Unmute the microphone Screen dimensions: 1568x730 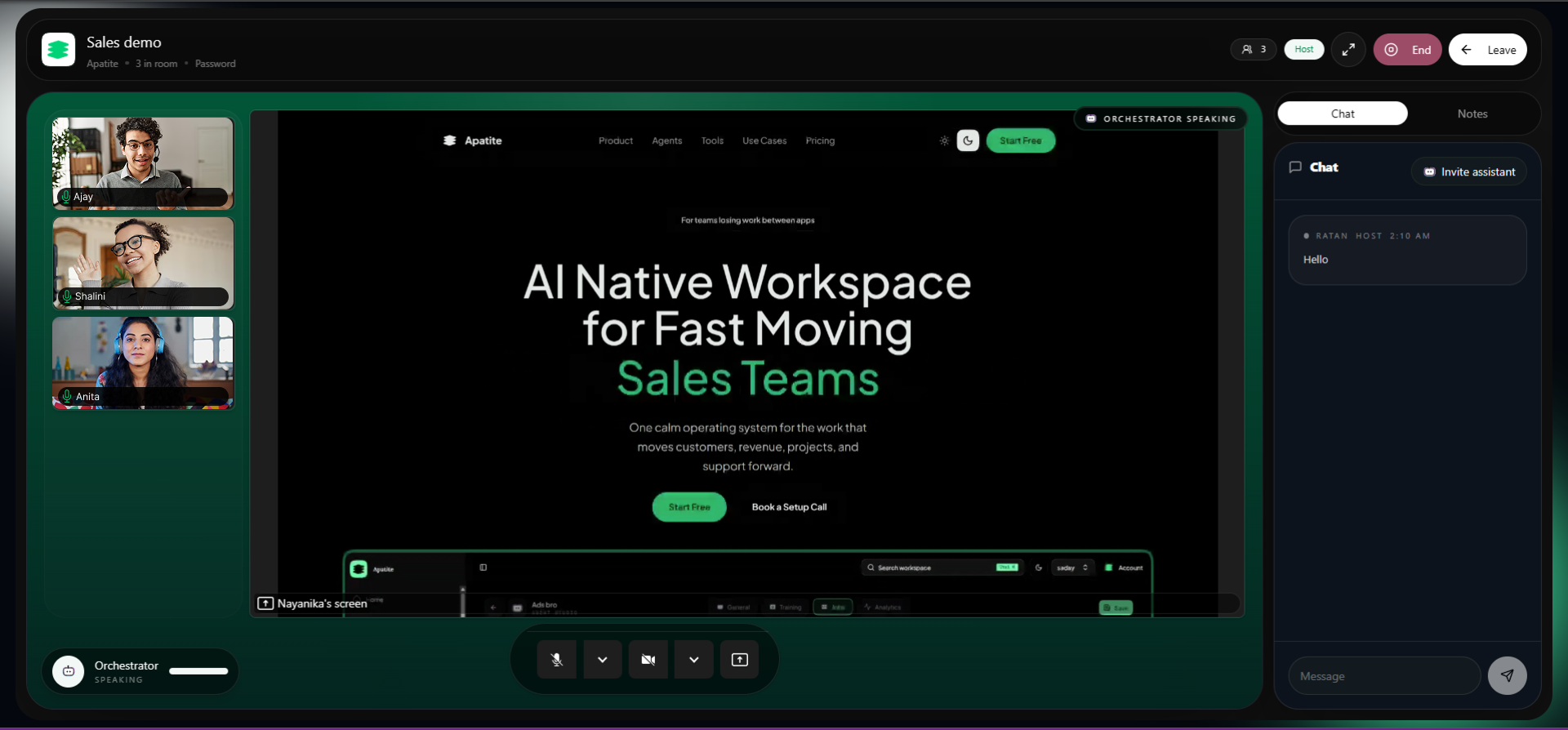click(557, 660)
